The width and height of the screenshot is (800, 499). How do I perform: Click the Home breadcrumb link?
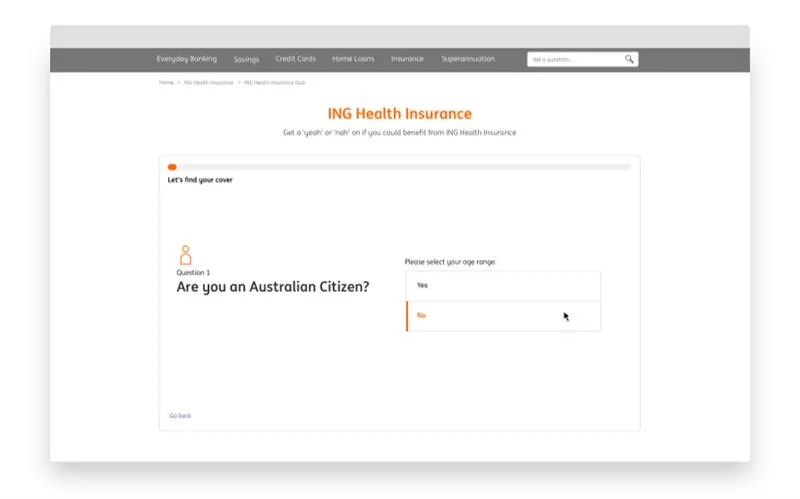[166, 82]
